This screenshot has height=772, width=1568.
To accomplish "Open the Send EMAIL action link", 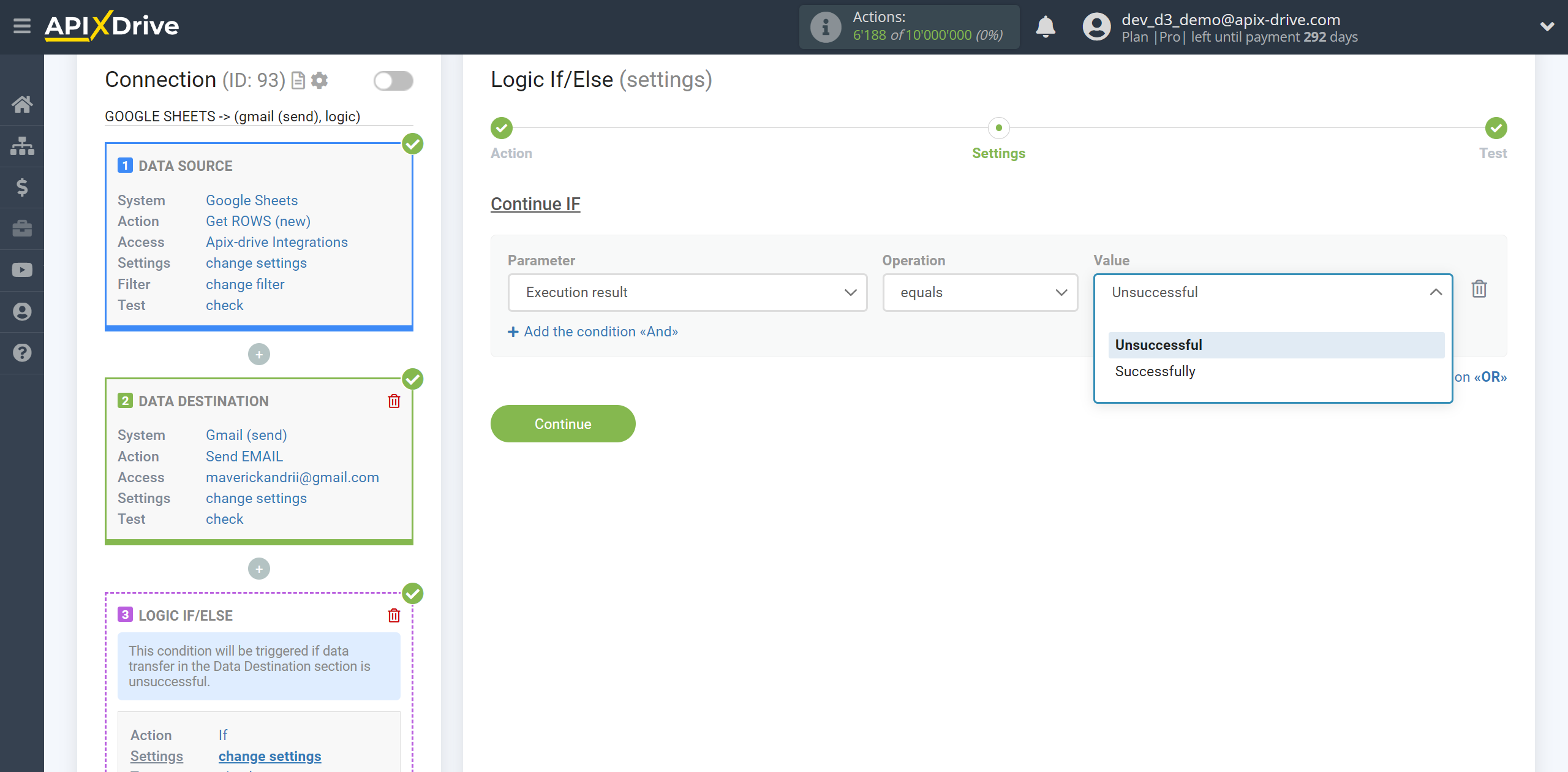I will (244, 456).
